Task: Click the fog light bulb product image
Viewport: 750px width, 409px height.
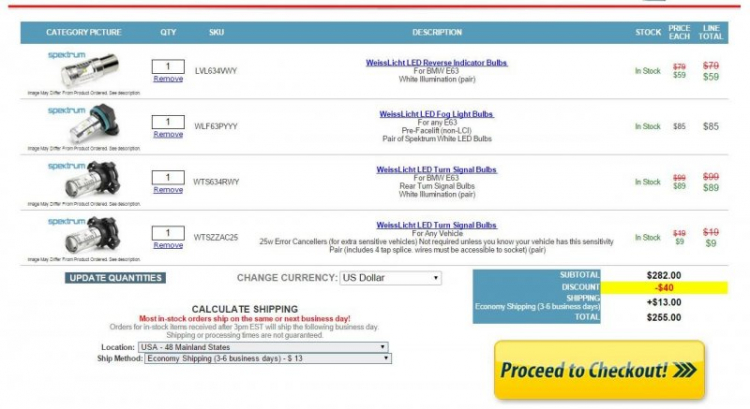Action: coord(84,124)
